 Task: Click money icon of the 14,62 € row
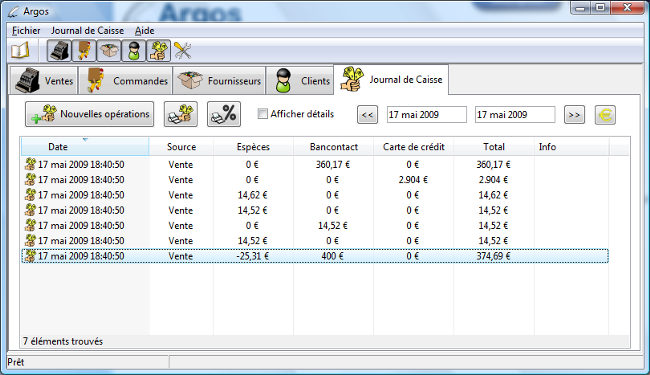(30, 195)
